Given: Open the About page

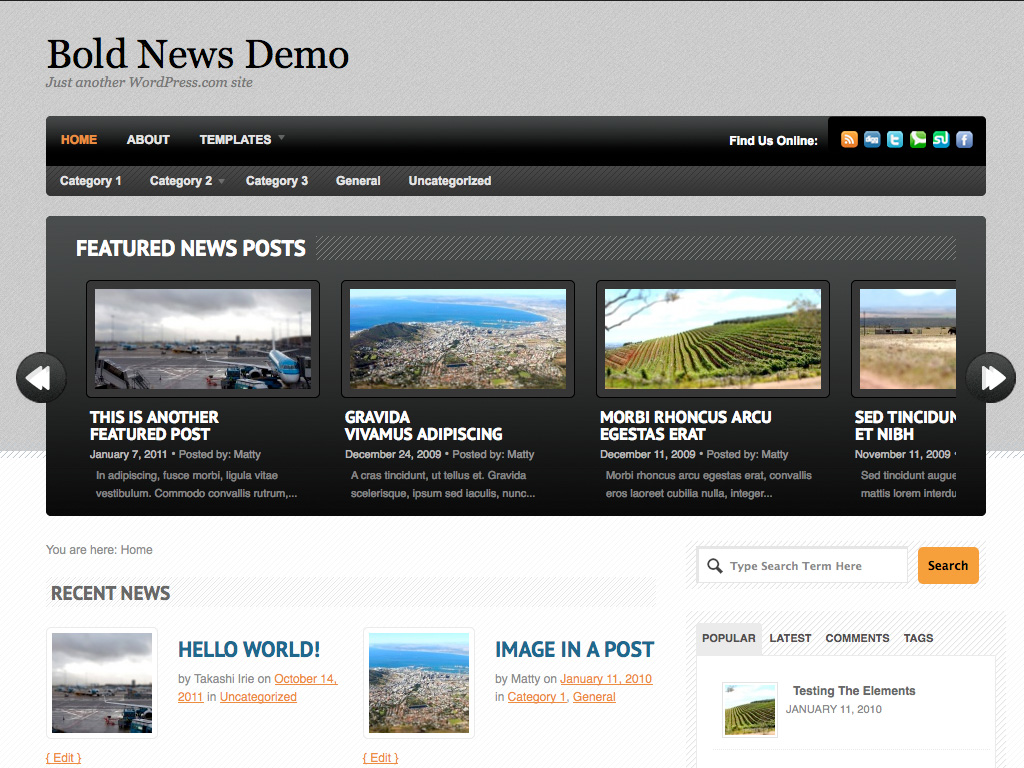Looking at the screenshot, I should coord(148,140).
